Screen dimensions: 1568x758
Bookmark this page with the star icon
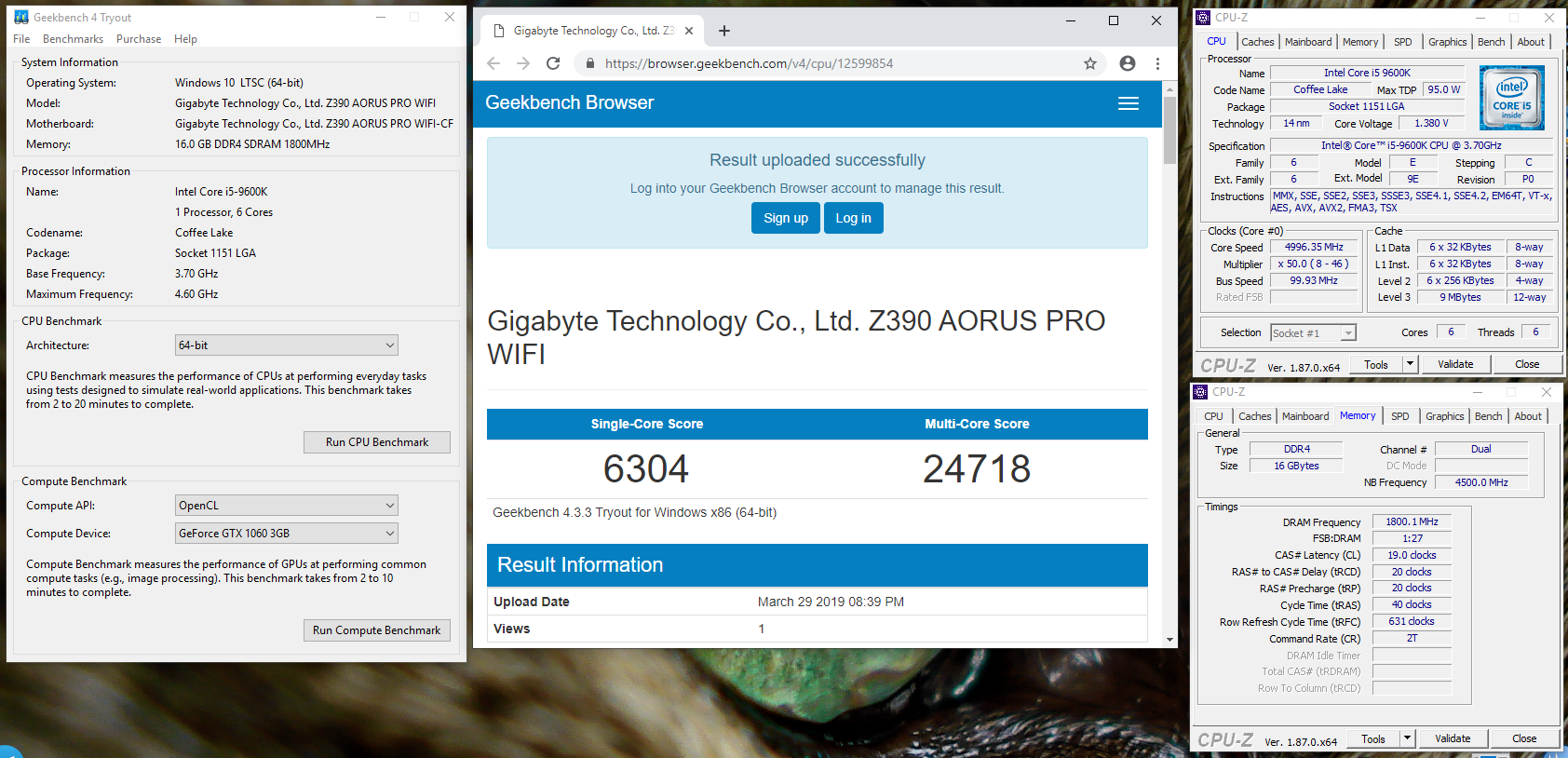coord(1090,63)
